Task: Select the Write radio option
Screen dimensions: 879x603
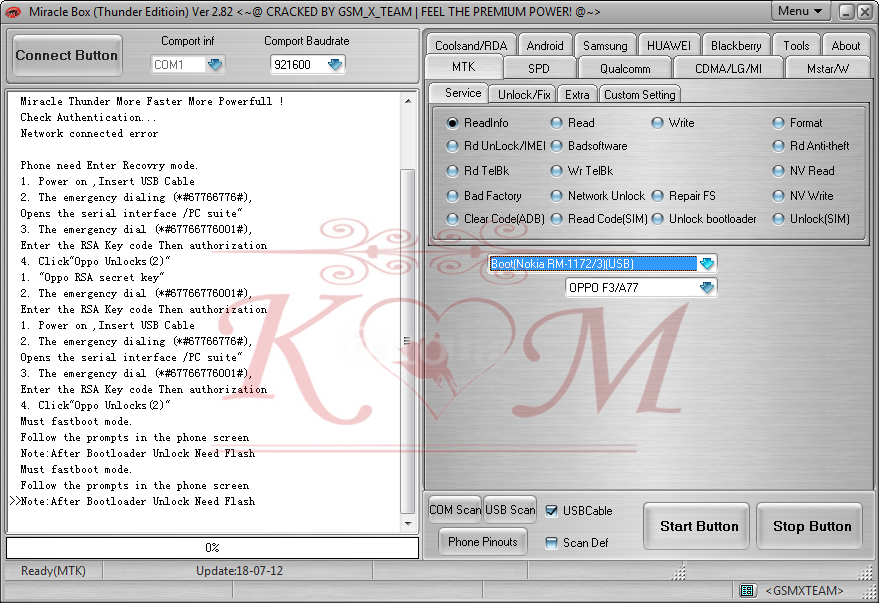Action: click(x=657, y=123)
